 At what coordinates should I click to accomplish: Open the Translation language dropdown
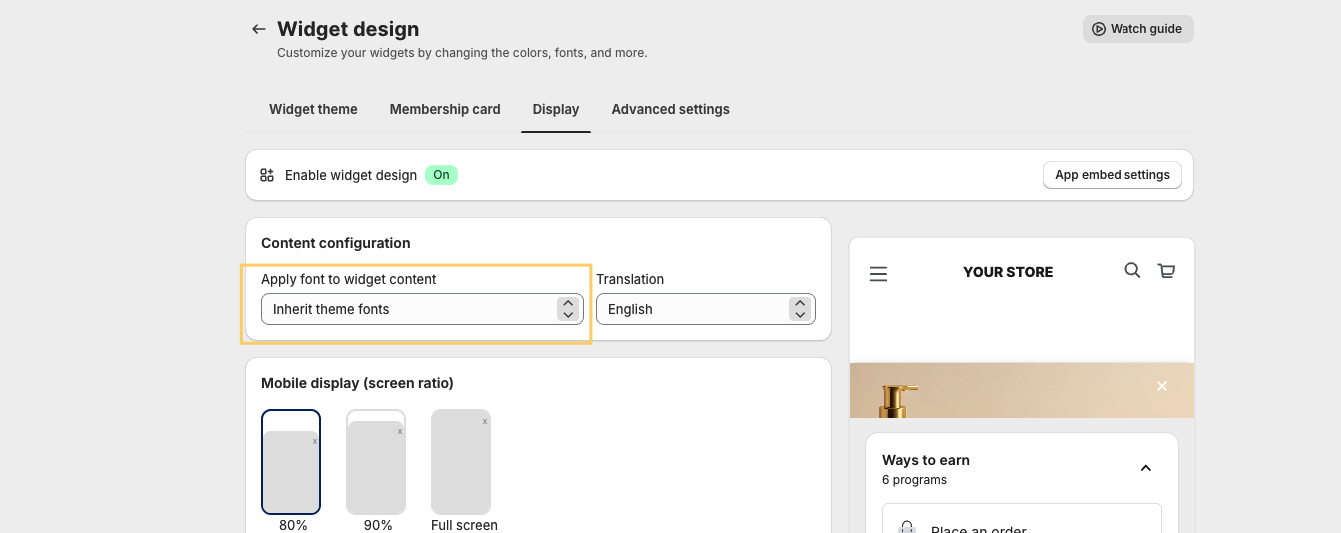tap(705, 309)
